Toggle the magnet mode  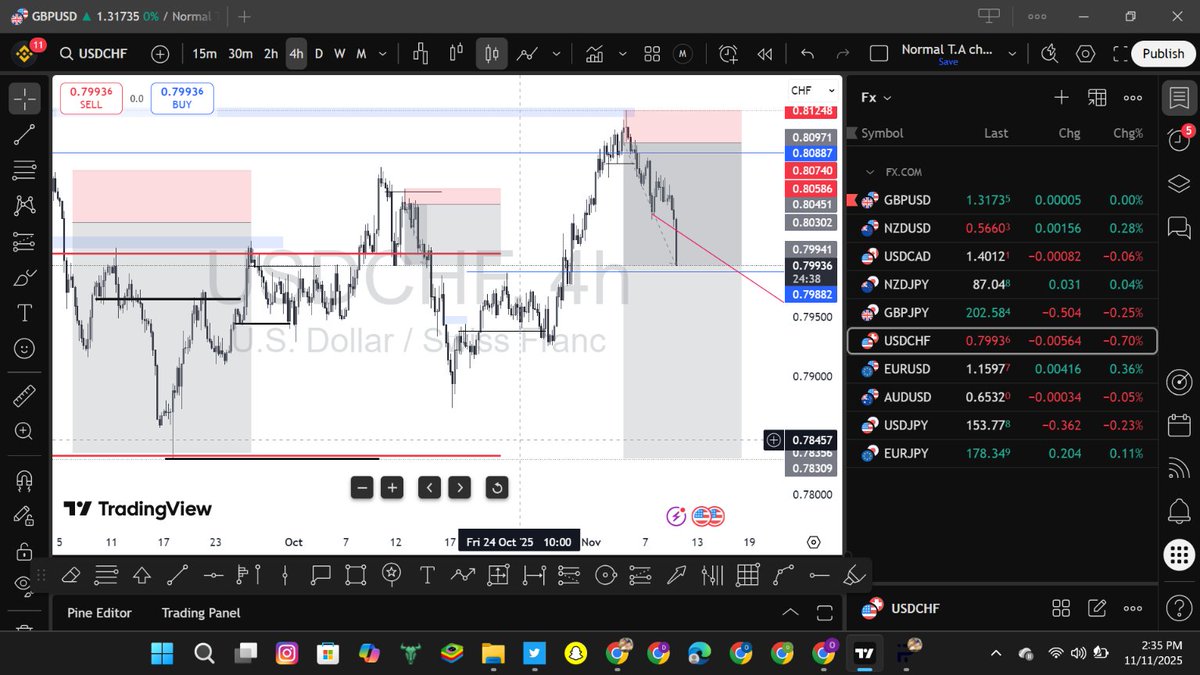(25, 479)
